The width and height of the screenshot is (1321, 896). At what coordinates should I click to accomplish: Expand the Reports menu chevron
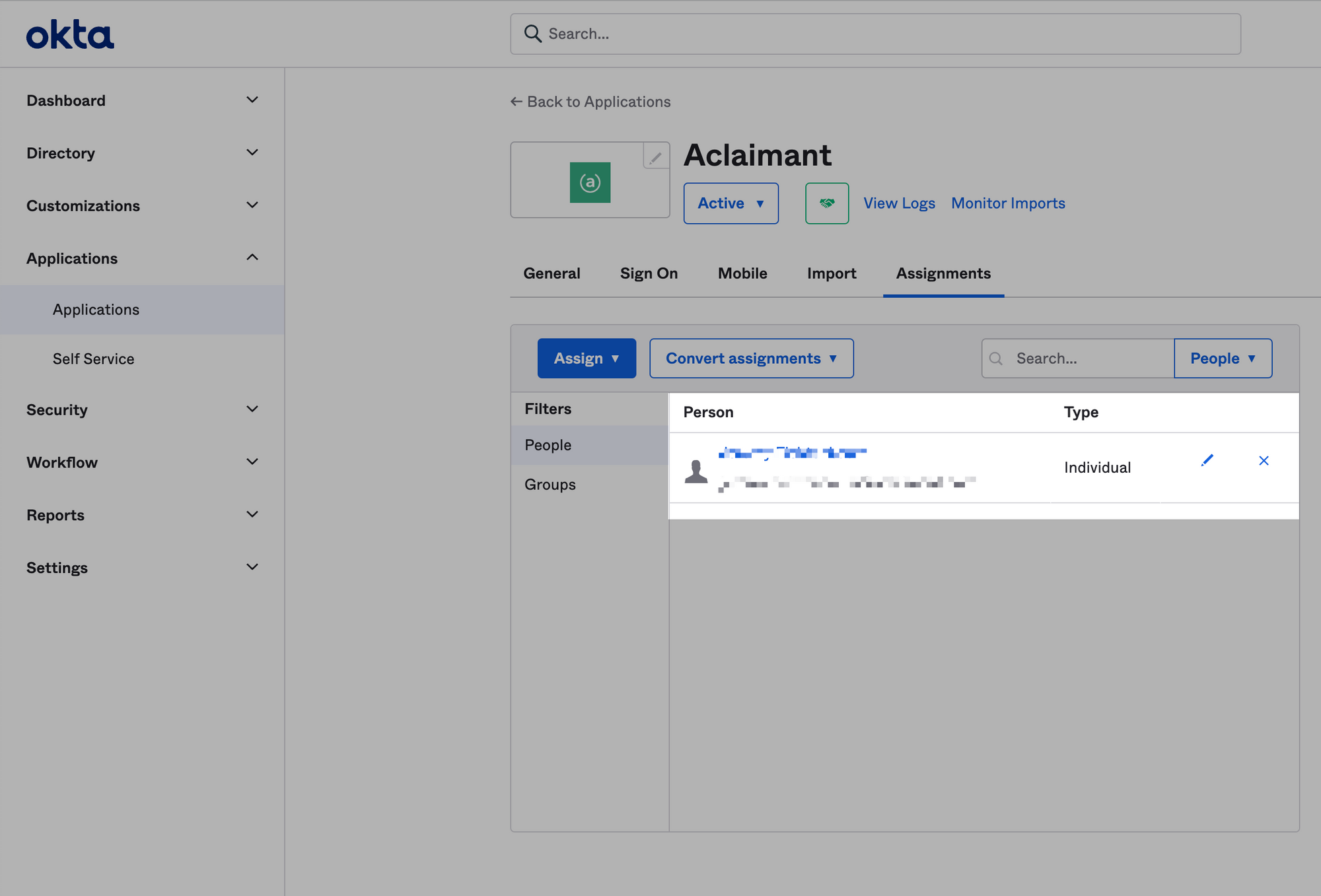(x=252, y=514)
